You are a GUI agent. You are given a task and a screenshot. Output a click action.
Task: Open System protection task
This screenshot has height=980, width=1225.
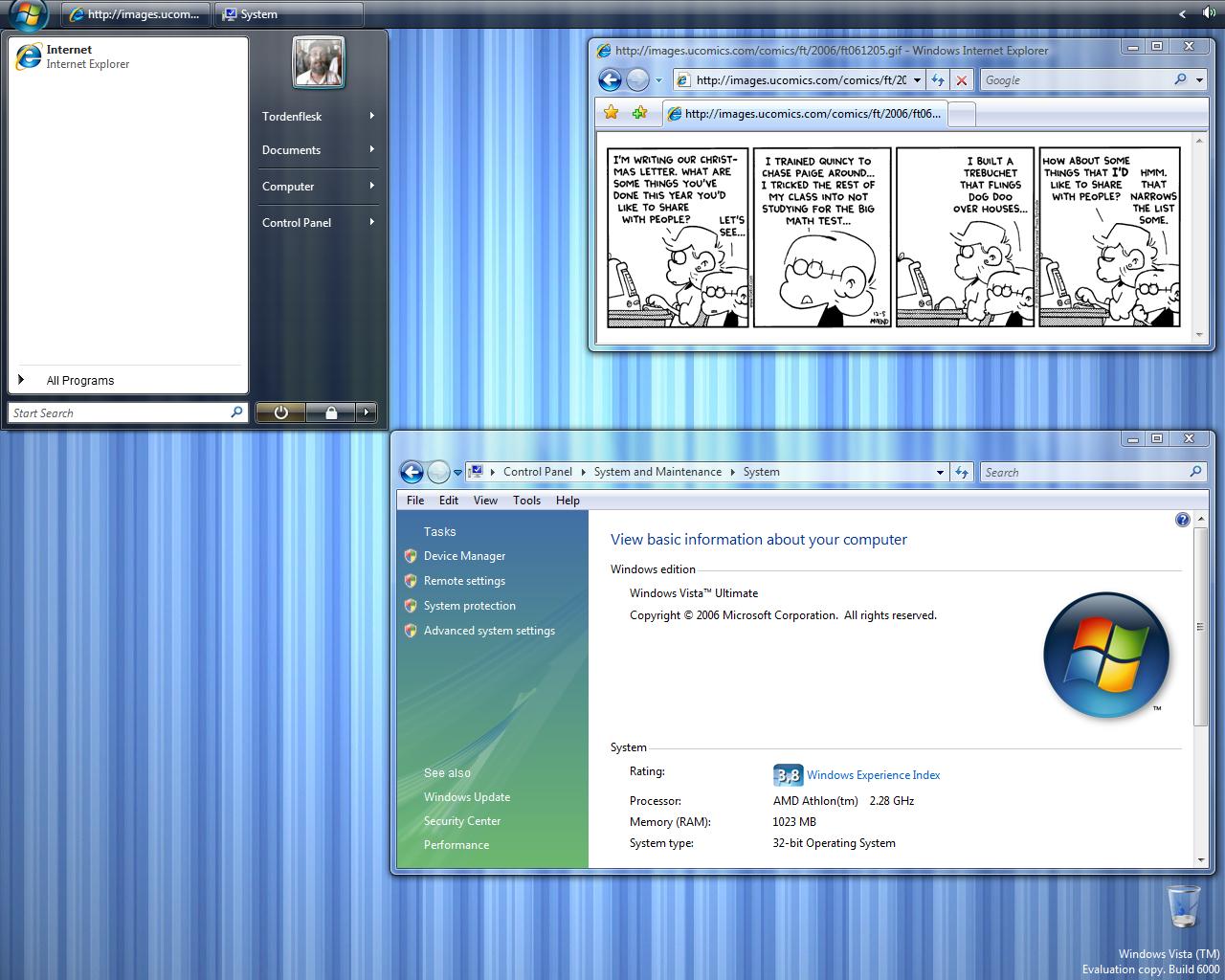coord(470,606)
